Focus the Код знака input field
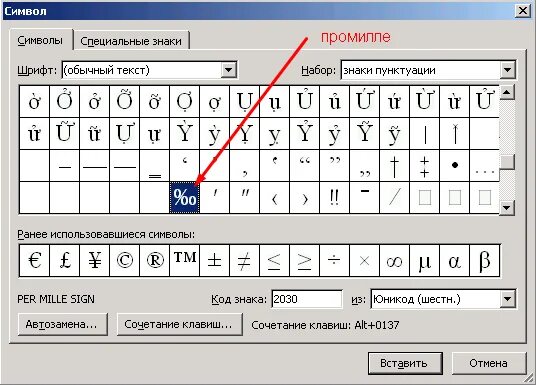 point(307,299)
